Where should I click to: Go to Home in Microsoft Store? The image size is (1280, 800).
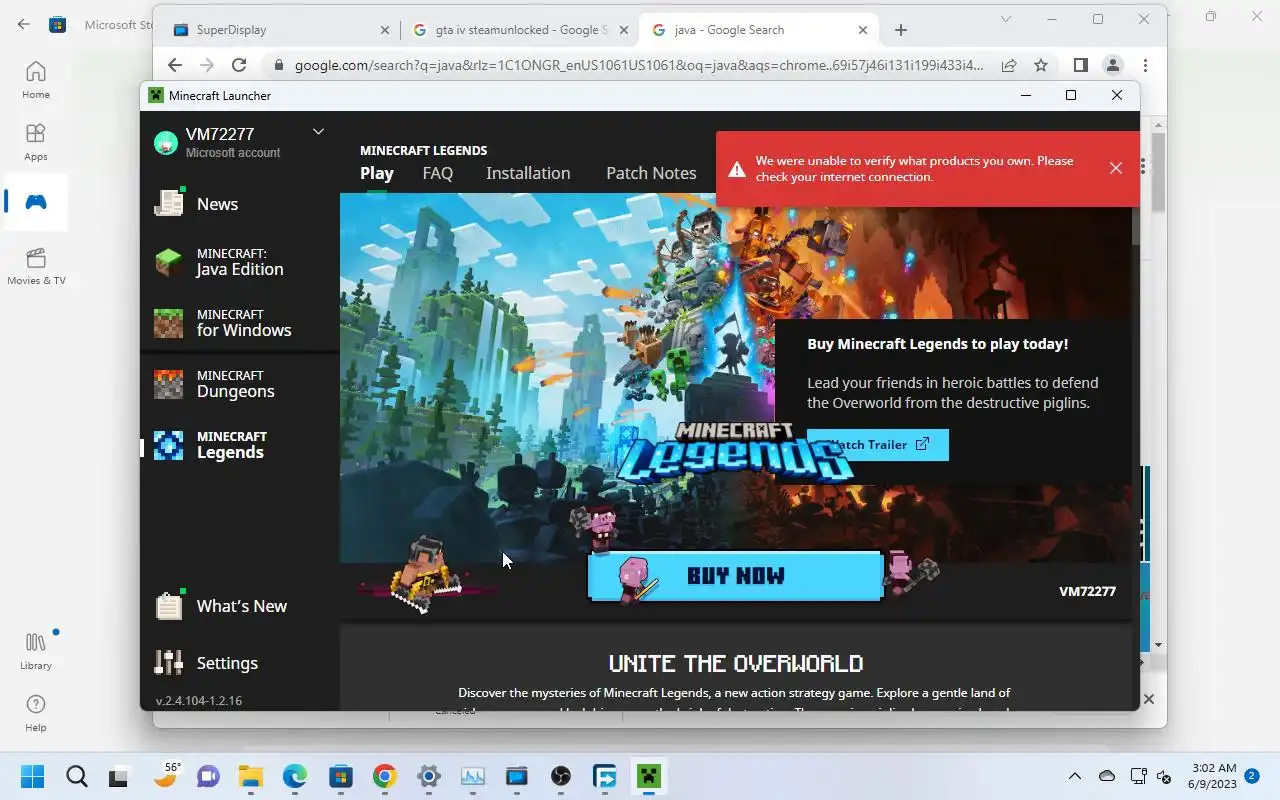tap(36, 80)
